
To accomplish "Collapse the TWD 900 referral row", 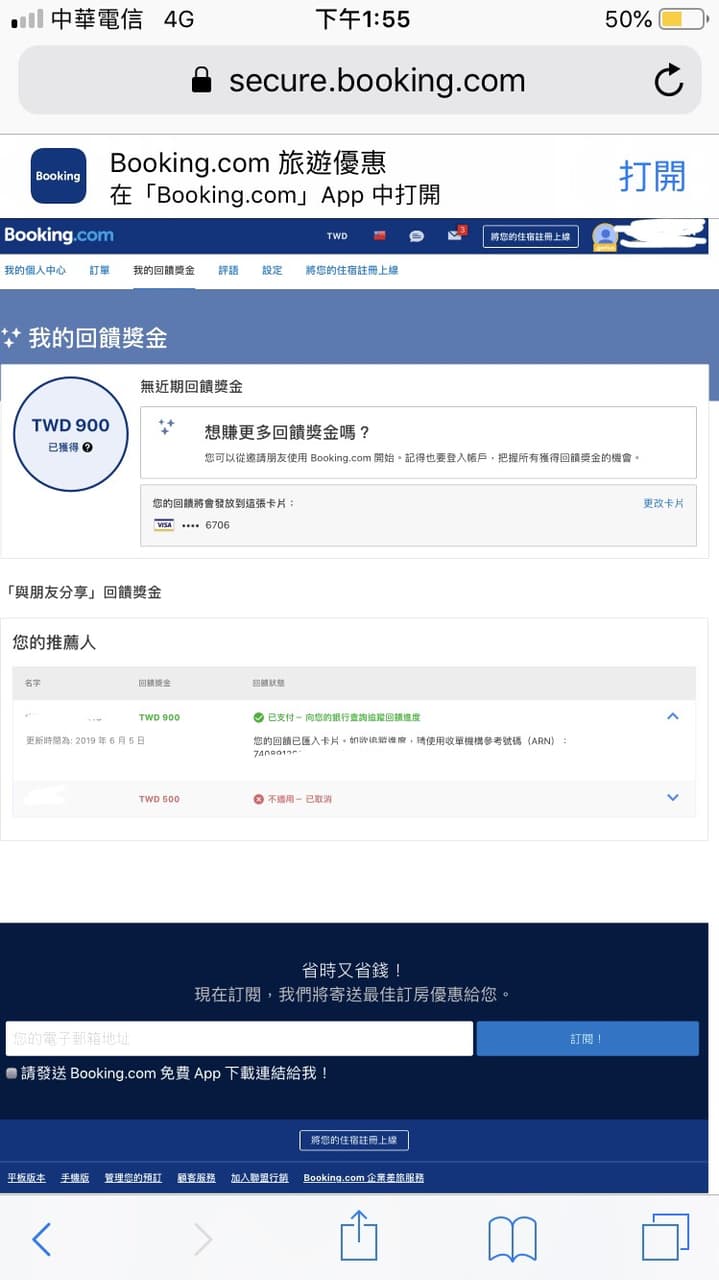I will pos(673,716).
